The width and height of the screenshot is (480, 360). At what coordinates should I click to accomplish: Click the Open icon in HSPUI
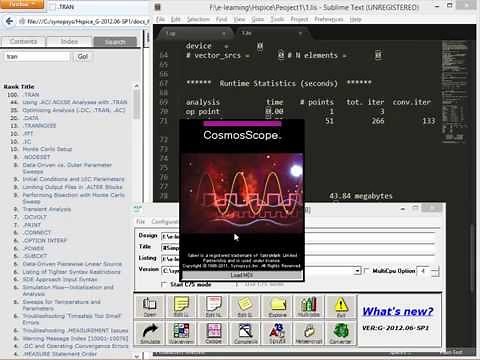tap(149, 306)
